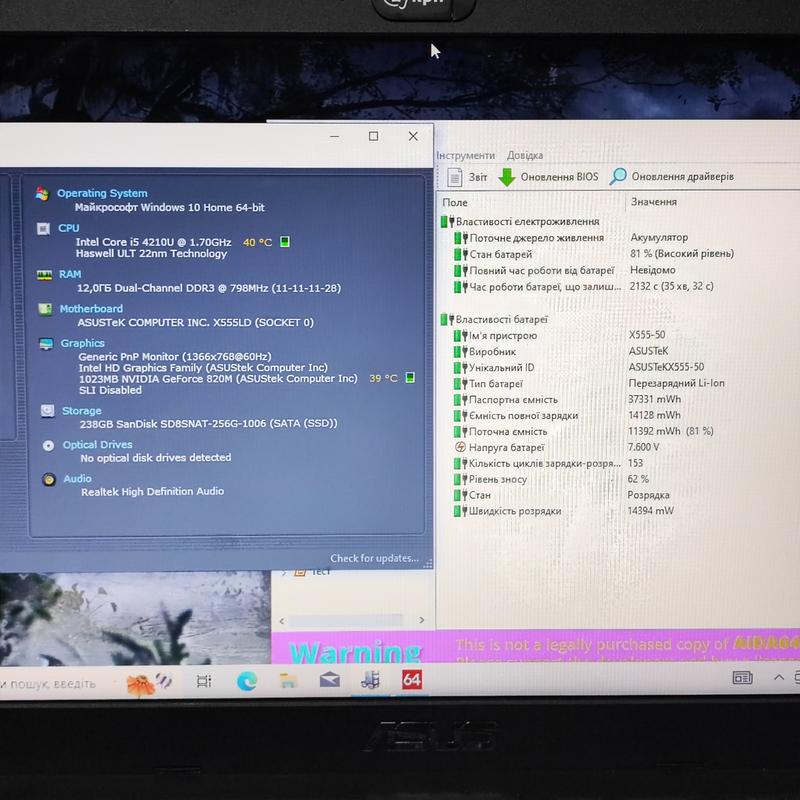Click the Значення column header
The height and width of the screenshot is (800, 800).
(653, 202)
